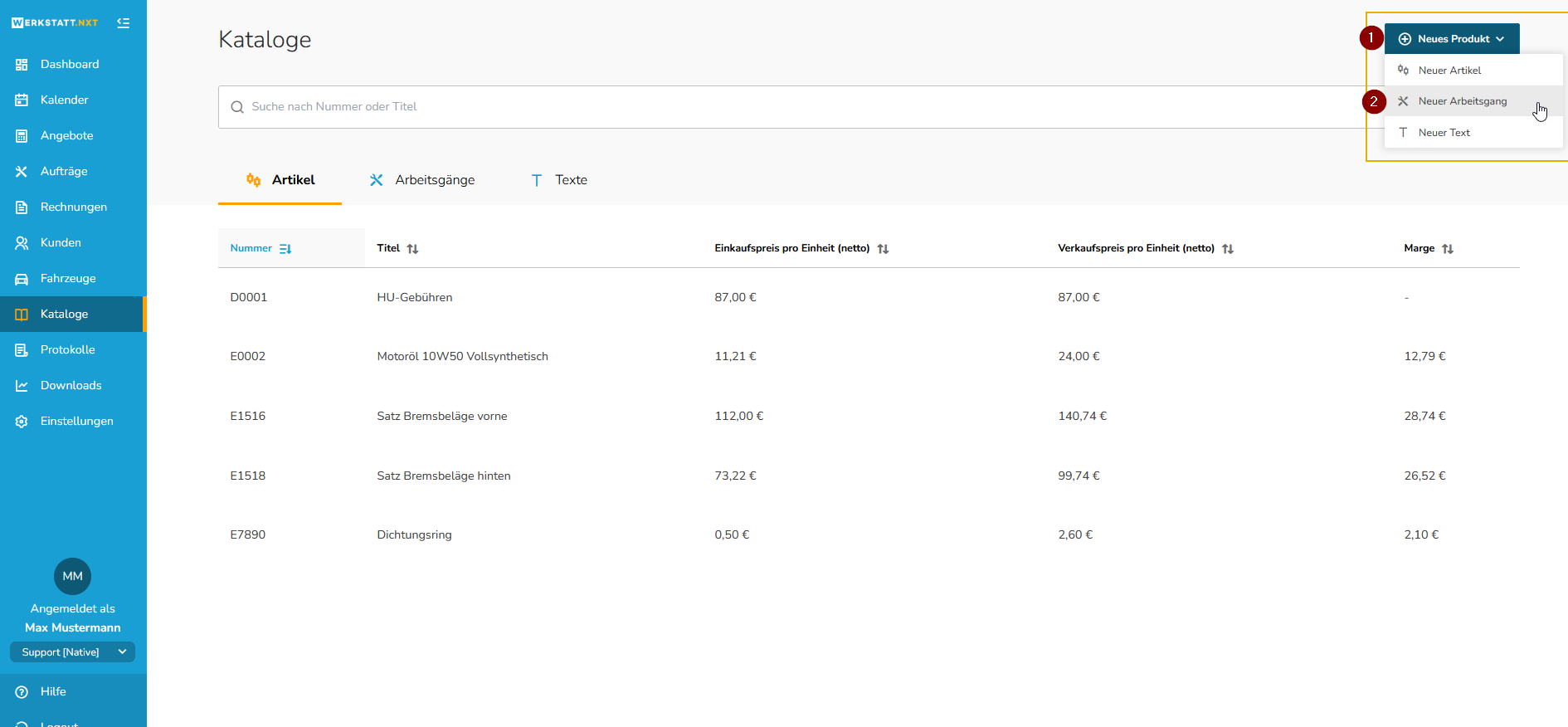The image size is (1568, 727).
Task: Sort by Nummer using sort icon
Action: 285,249
